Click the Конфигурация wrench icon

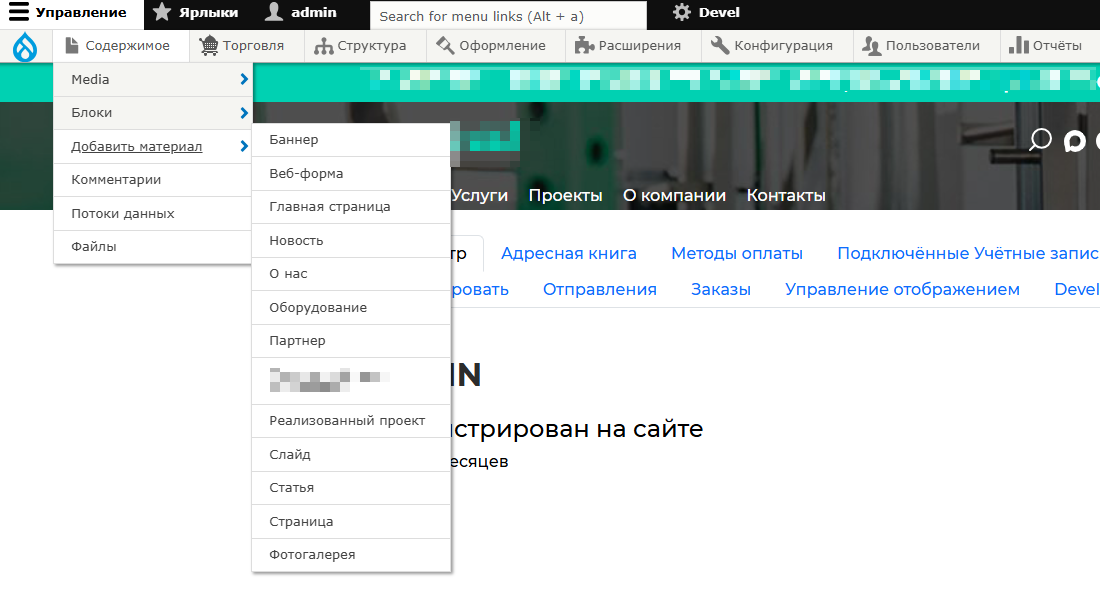coord(720,46)
